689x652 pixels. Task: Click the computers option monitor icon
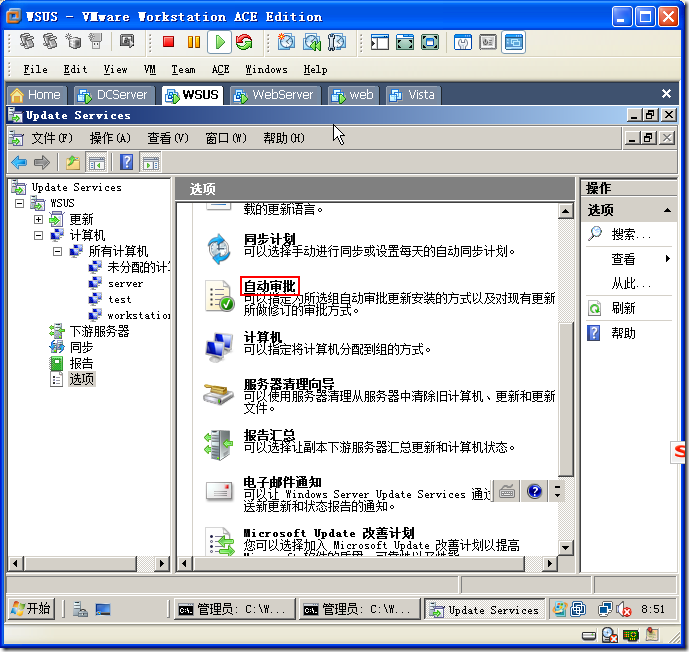(x=219, y=346)
